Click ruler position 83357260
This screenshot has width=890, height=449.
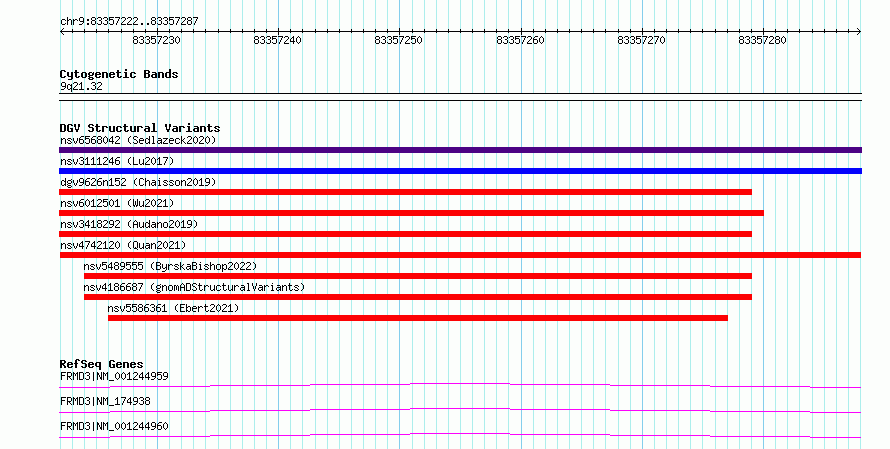click(520, 40)
